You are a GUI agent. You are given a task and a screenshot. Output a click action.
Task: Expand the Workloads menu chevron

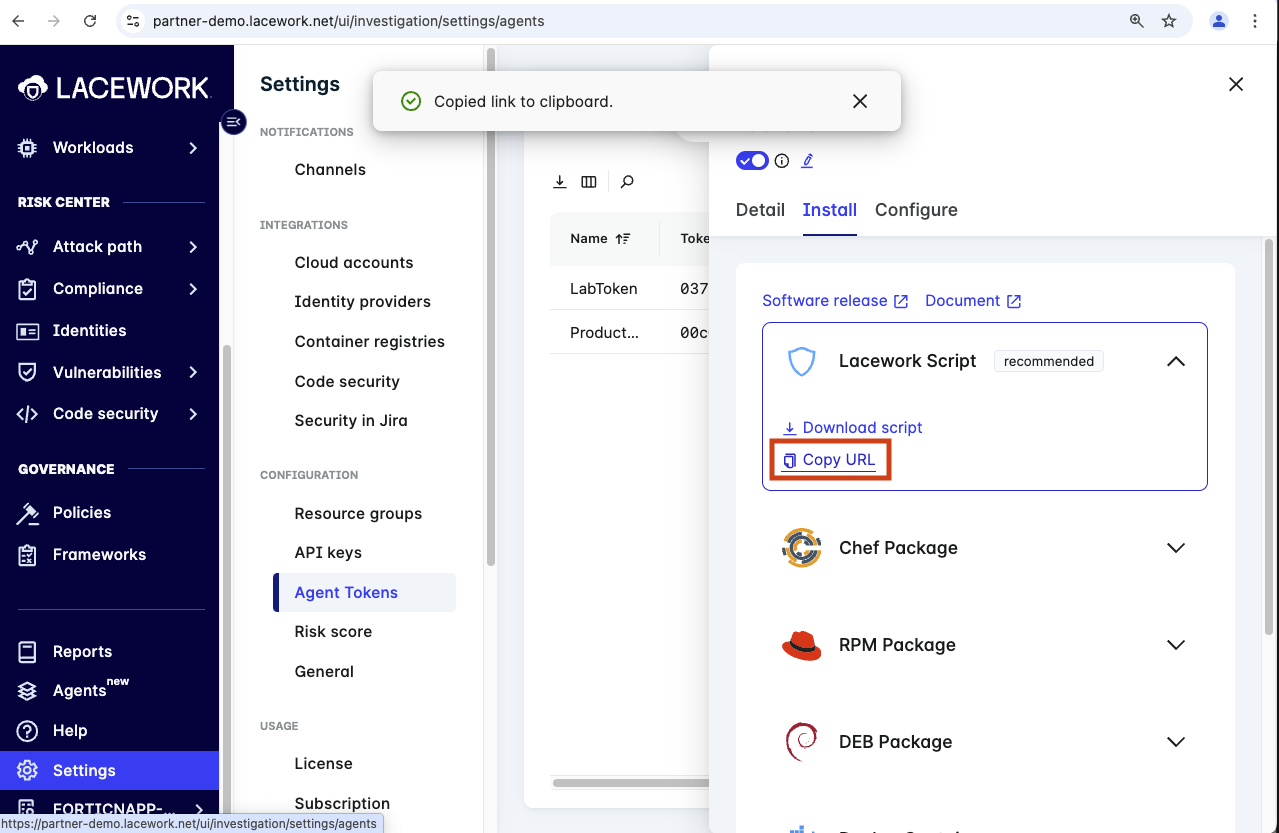pos(193,148)
